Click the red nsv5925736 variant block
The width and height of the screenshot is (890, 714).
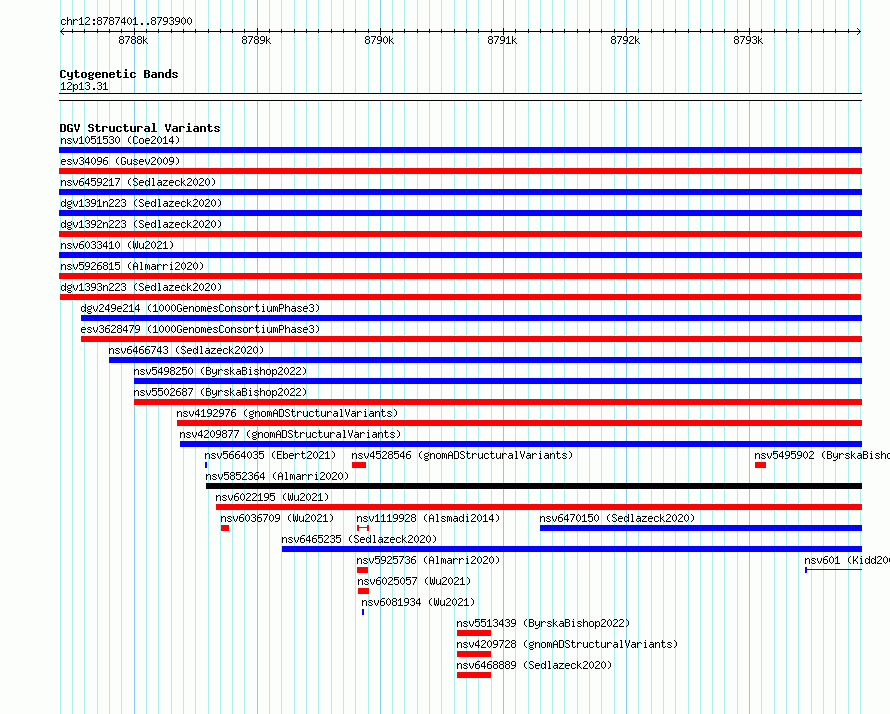363,570
